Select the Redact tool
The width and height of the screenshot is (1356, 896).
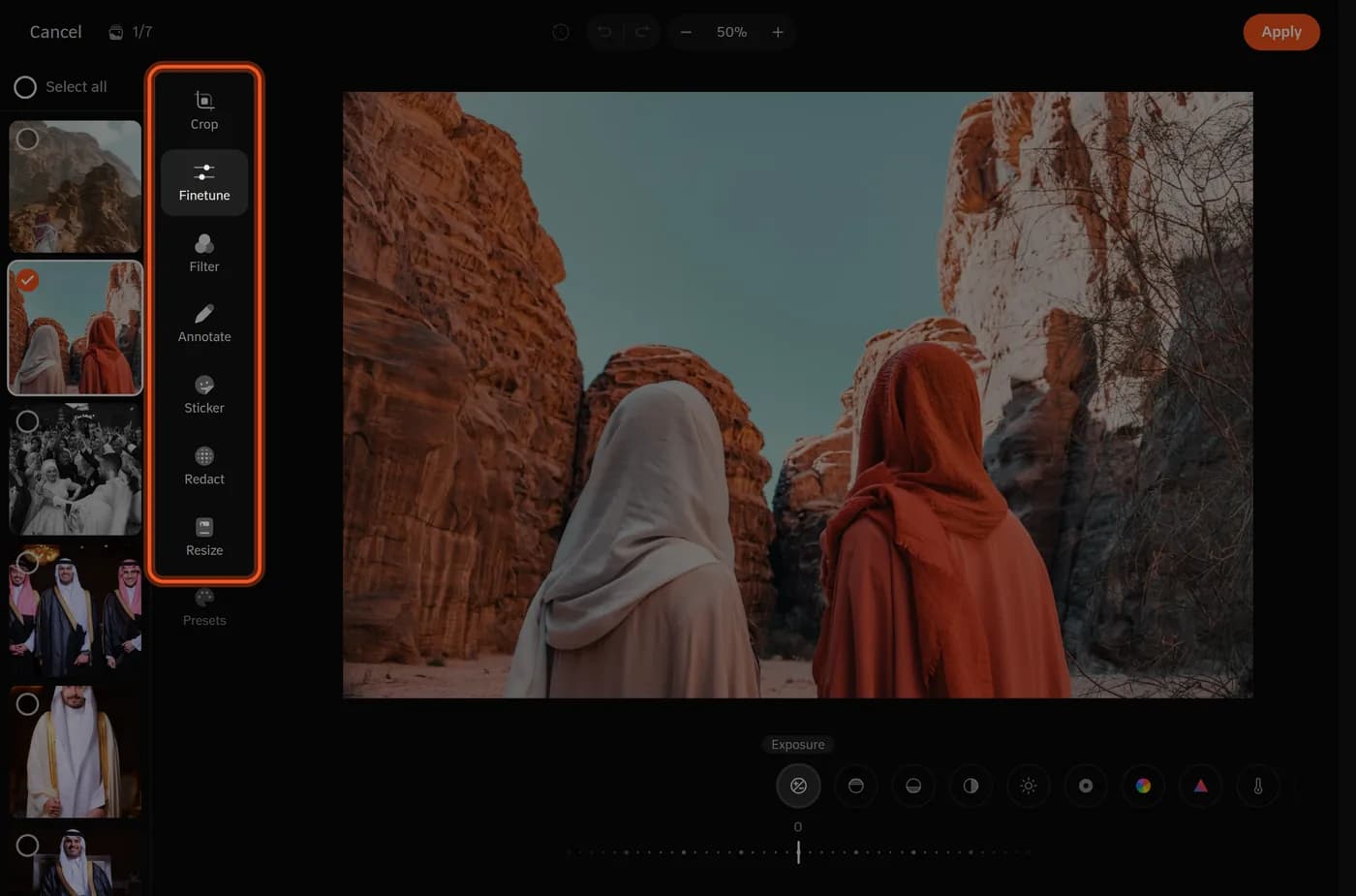point(204,466)
